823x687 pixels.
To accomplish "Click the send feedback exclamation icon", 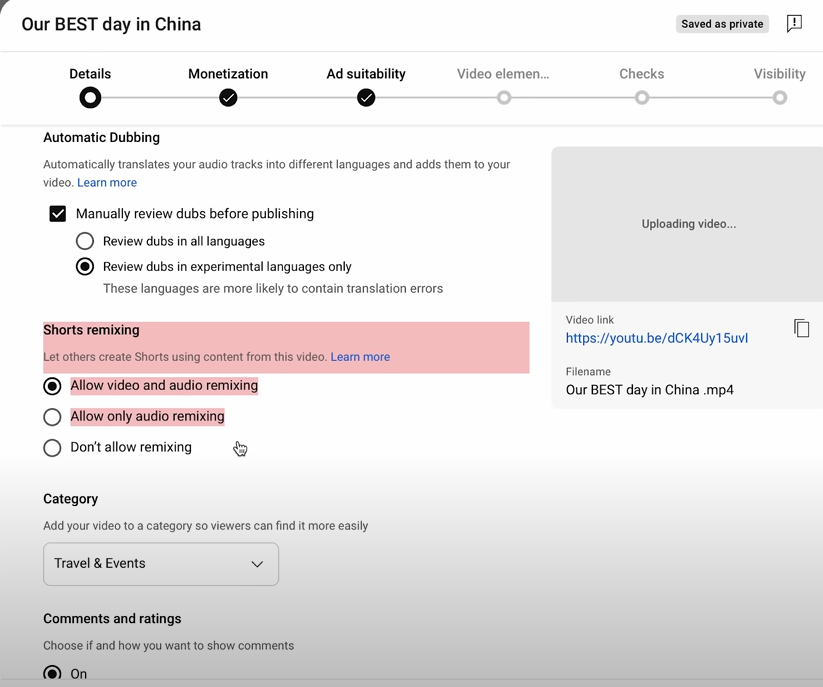I will (794, 24).
